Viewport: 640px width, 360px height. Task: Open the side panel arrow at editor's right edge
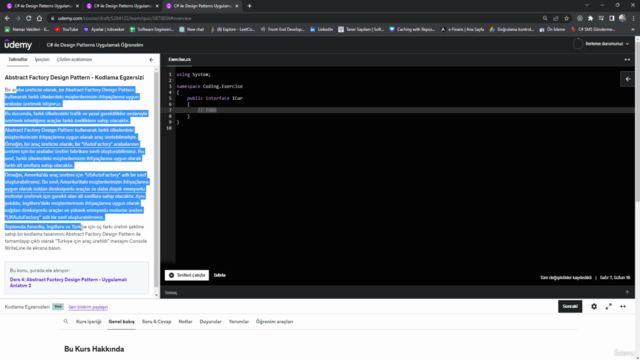pos(628,79)
